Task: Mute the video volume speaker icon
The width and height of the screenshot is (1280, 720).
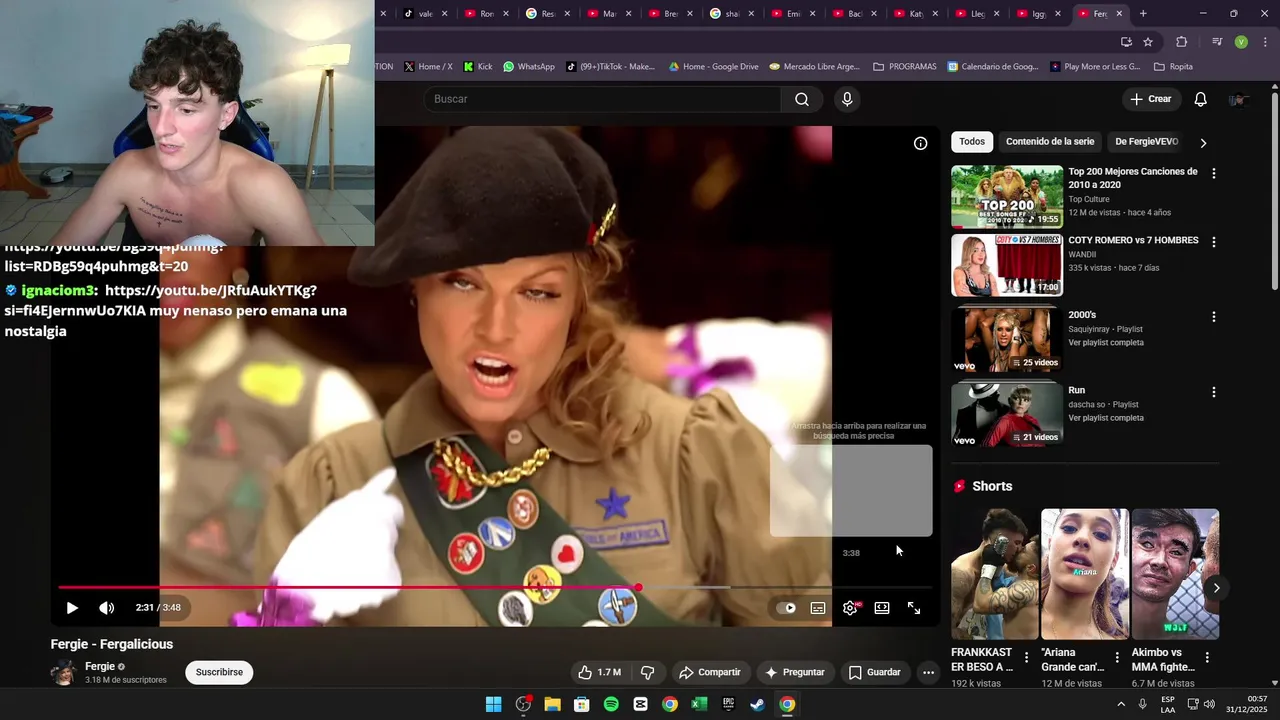Action: click(x=107, y=608)
